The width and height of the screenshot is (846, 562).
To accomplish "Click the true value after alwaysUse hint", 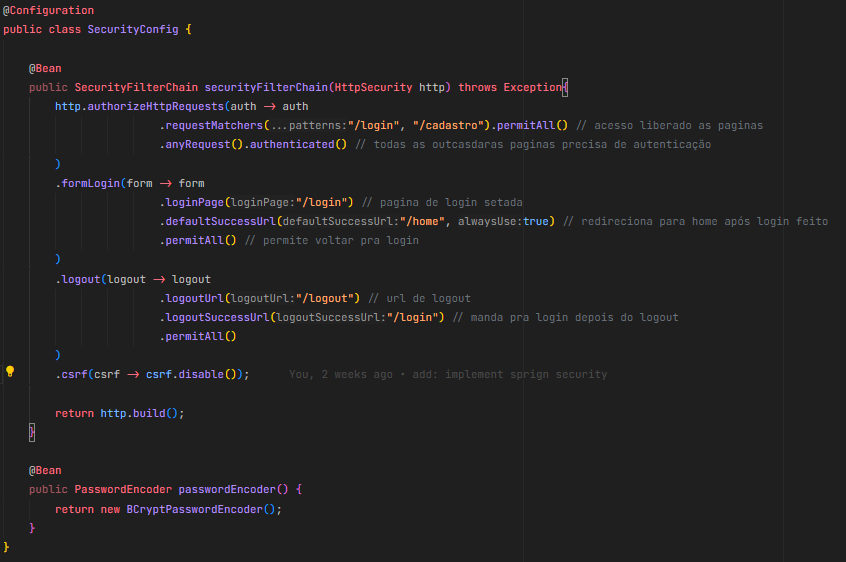I will point(537,221).
